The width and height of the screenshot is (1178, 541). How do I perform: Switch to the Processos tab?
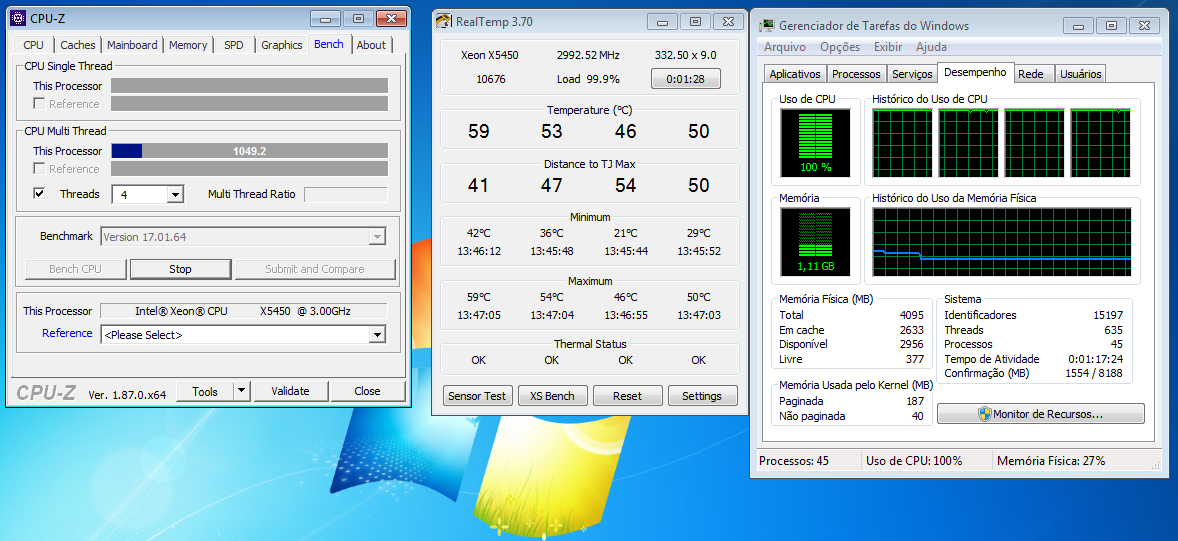point(856,74)
